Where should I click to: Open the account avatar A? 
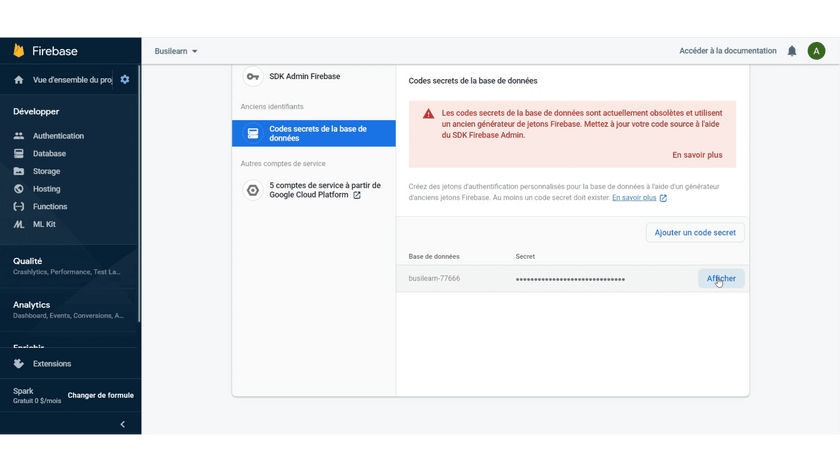coord(816,51)
